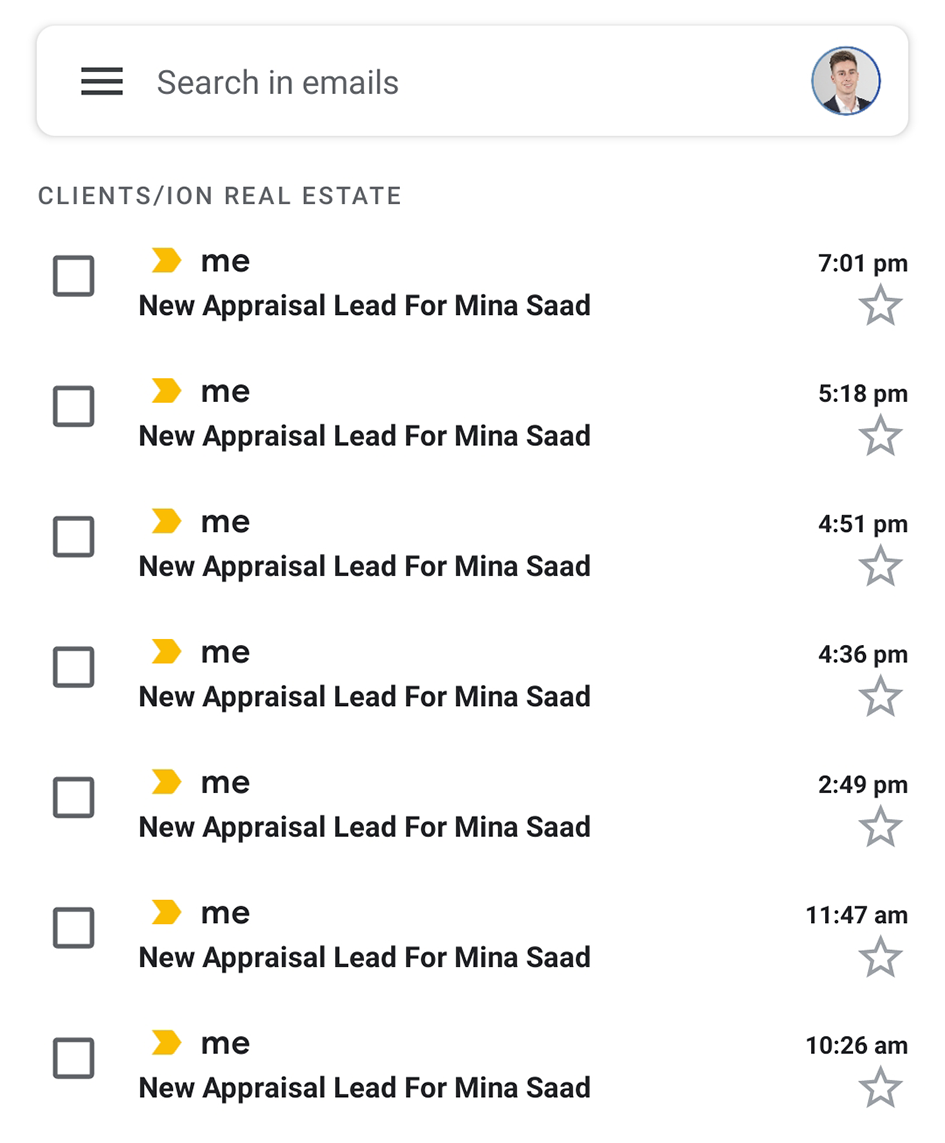
Task: Open the hamburger main menu
Action: (x=102, y=82)
